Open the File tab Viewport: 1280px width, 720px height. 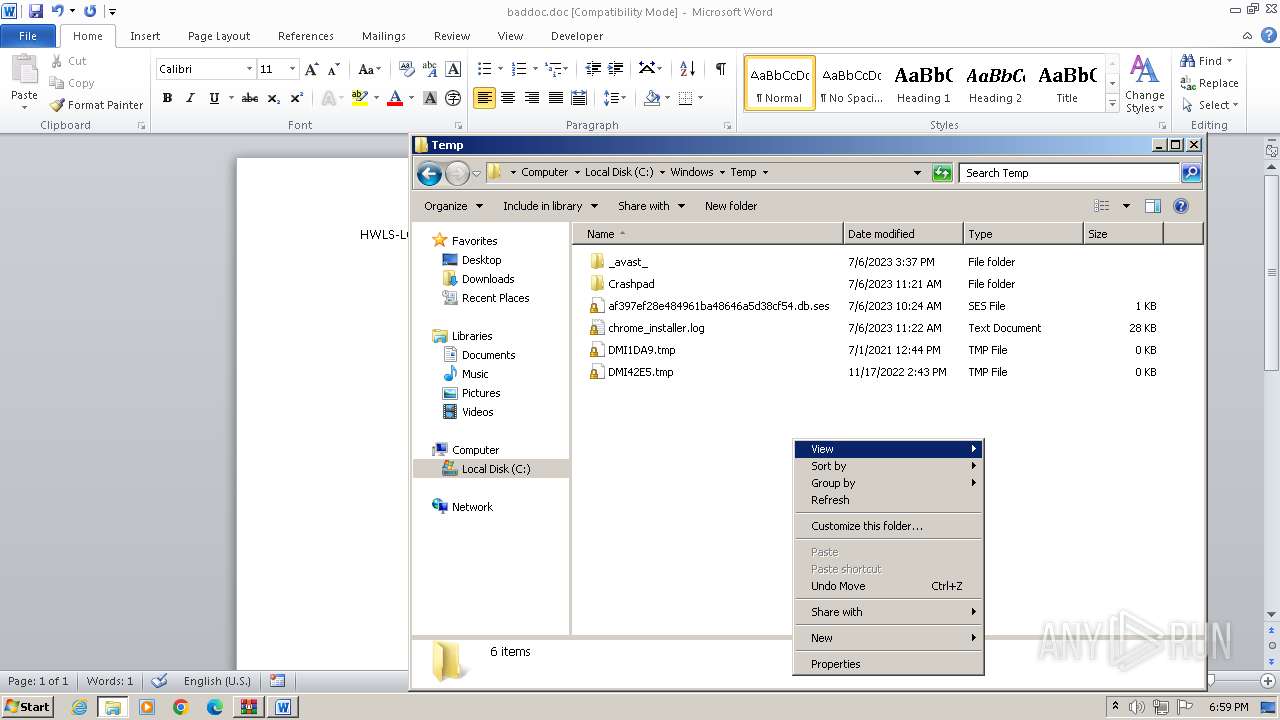coord(28,36)
